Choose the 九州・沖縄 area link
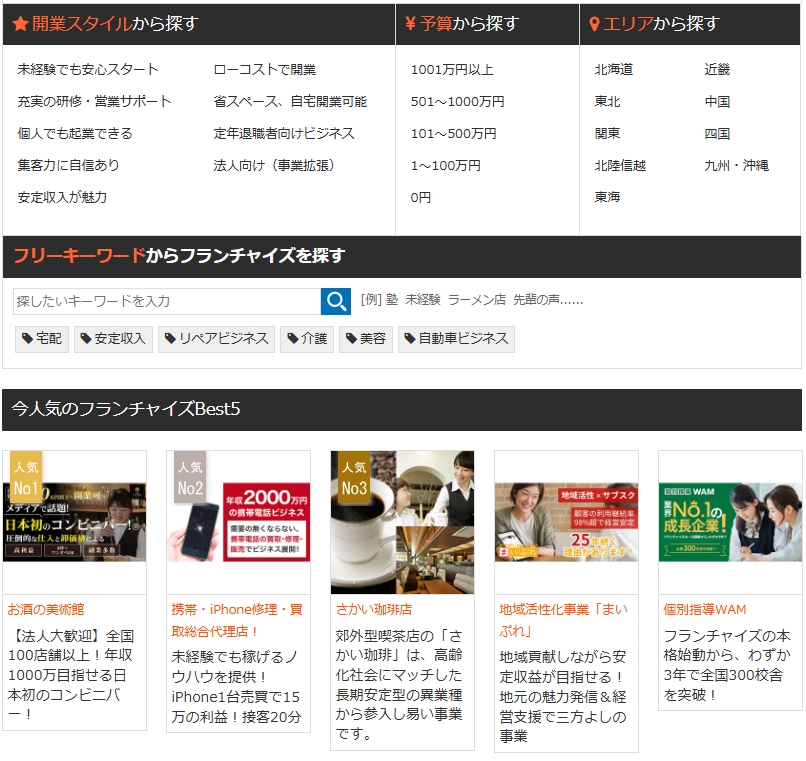The width and height of the screenshot is (806, 761). tap(736, 165)
